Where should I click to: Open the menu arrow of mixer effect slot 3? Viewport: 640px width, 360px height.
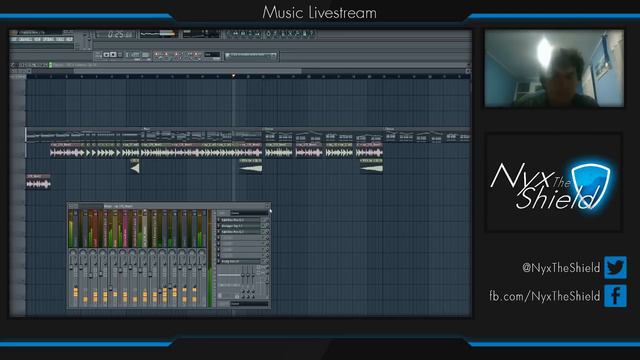point(218,231)
